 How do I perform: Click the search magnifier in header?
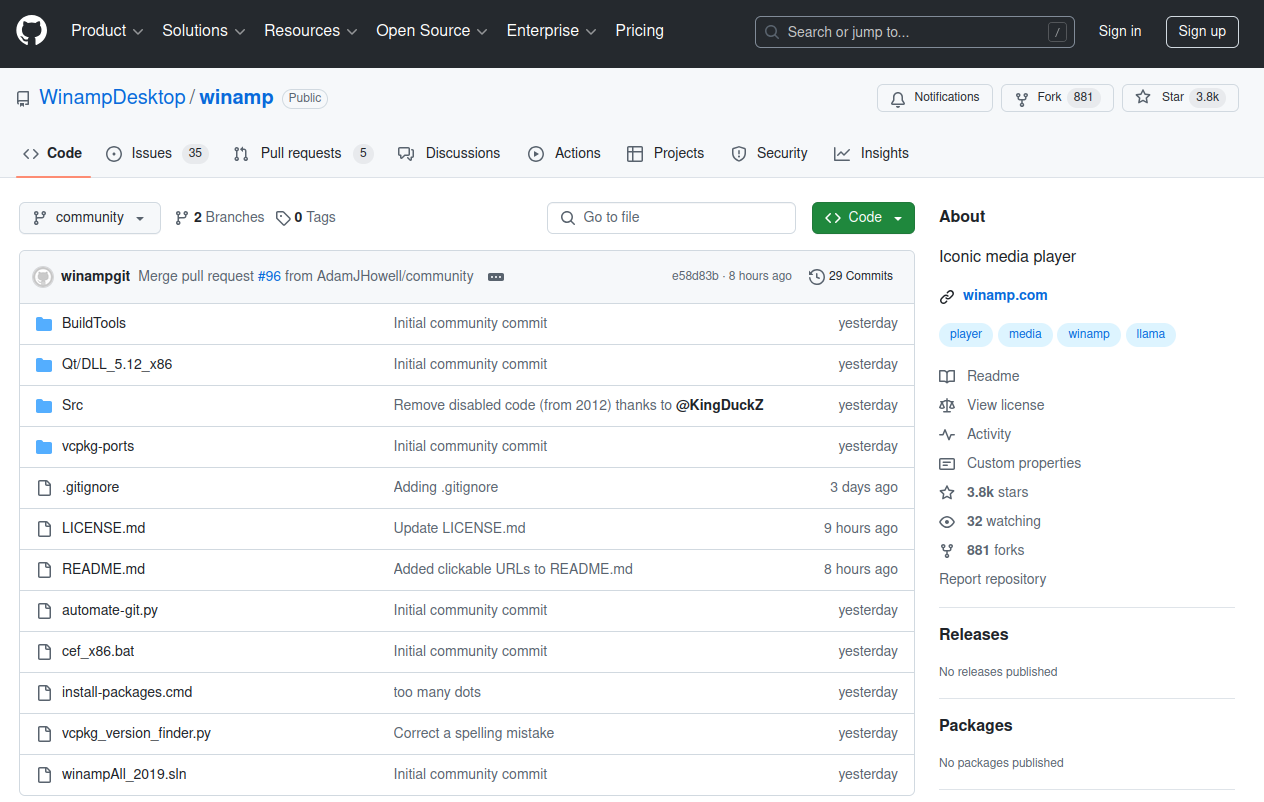pyautogui.click(x=772, y=32)
